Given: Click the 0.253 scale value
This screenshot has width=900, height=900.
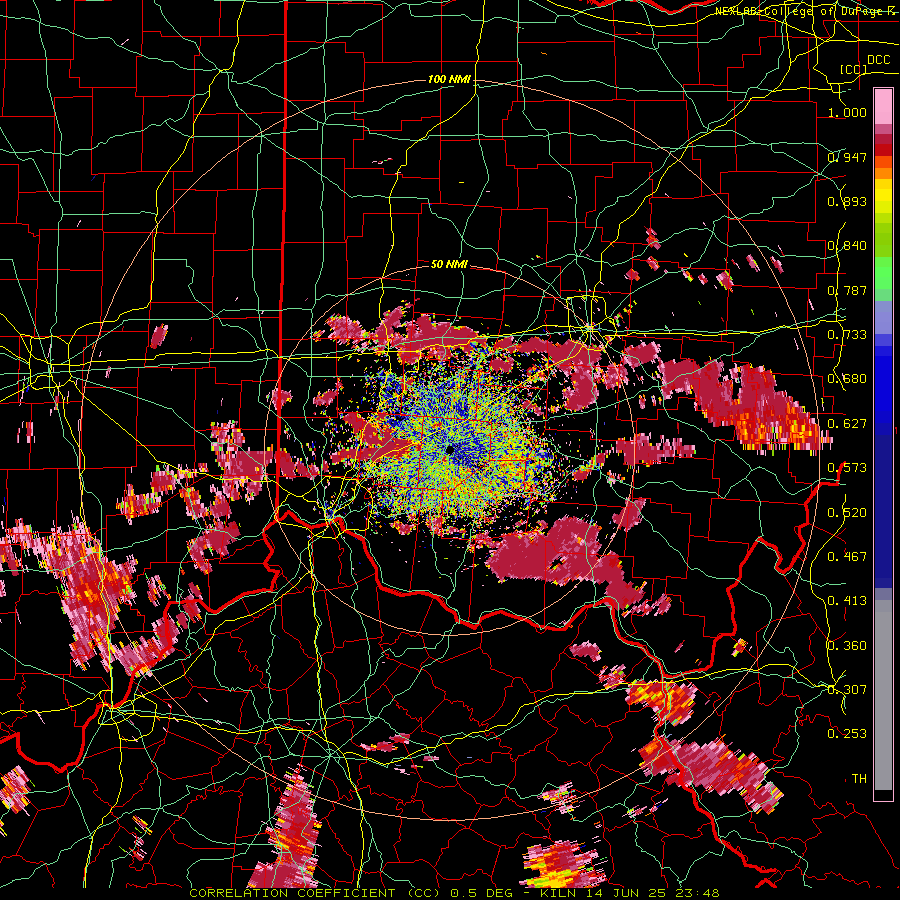Looking at the screenshot, I should (847, 734).
